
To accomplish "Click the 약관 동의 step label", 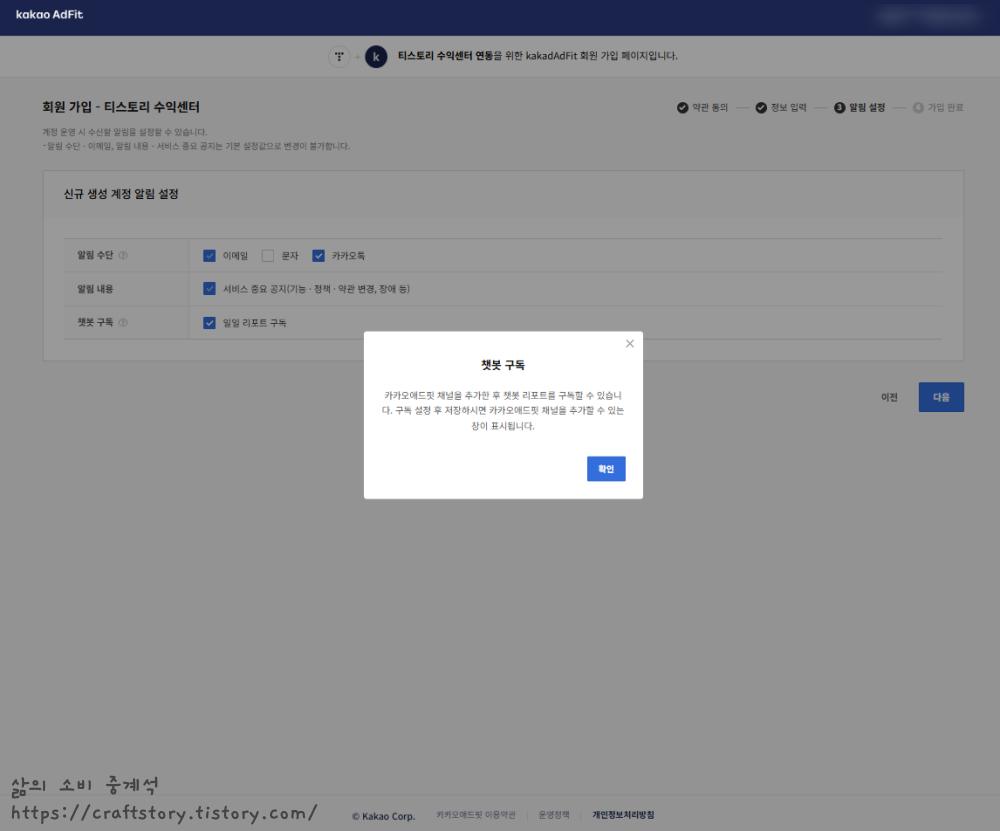I will pyautogui.click(x=710, y=107).
